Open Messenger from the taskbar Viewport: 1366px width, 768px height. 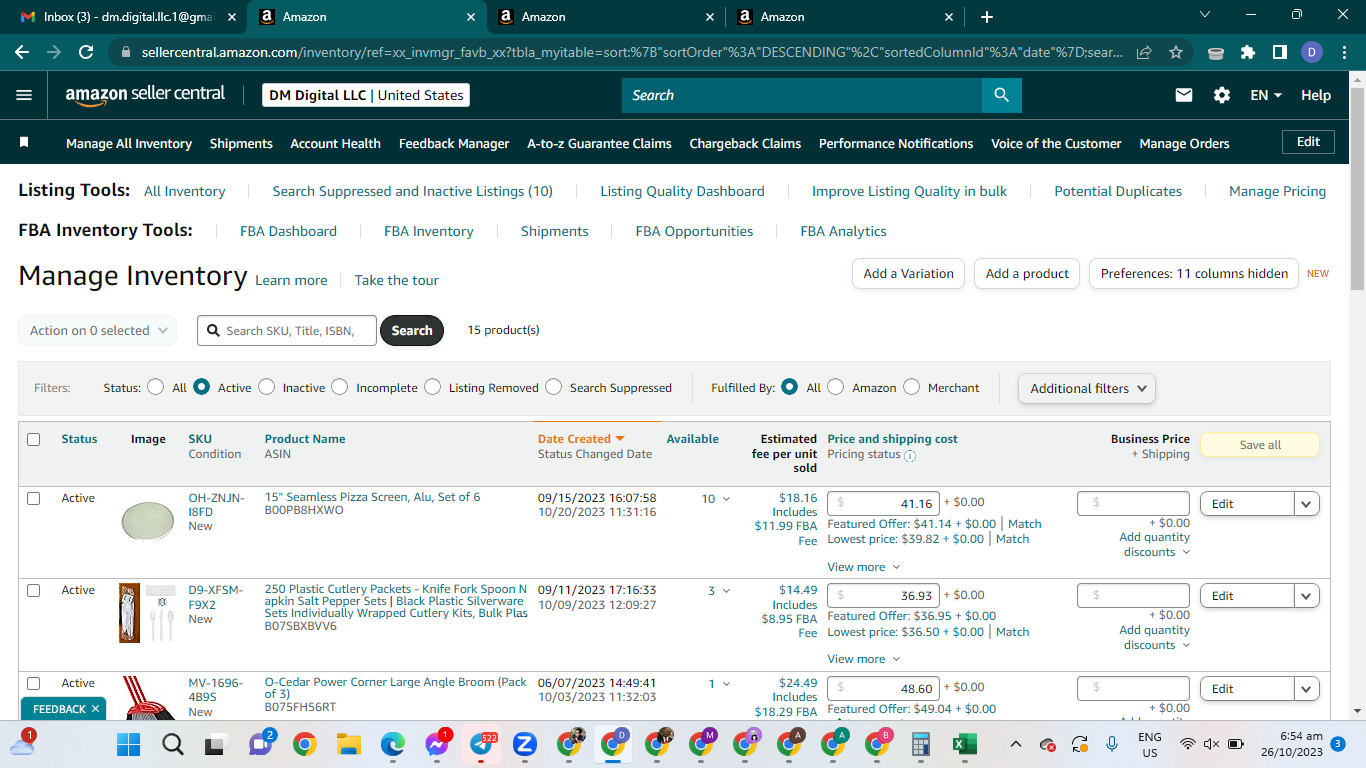point(436,744)
